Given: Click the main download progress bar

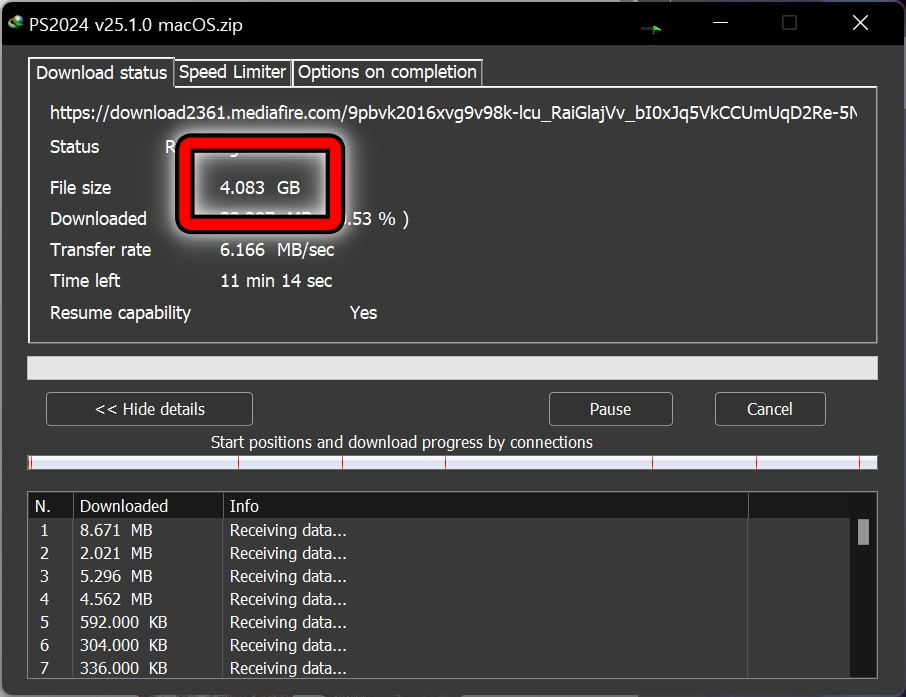Looking at the screenshot, I should coord(452,368).
